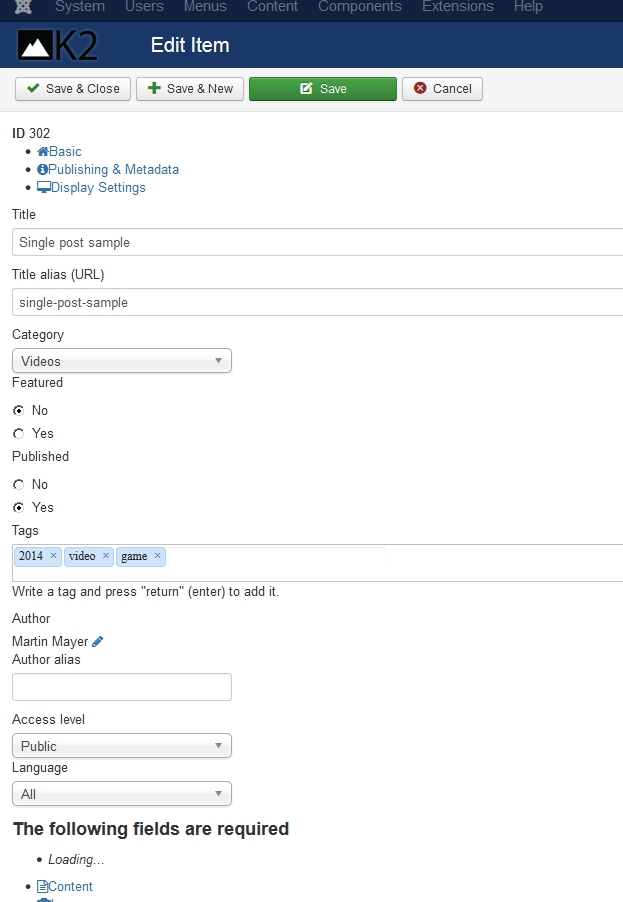This screenshot has width=623, height=902.
Task: Set Published to No
Action: click(19, 485)
